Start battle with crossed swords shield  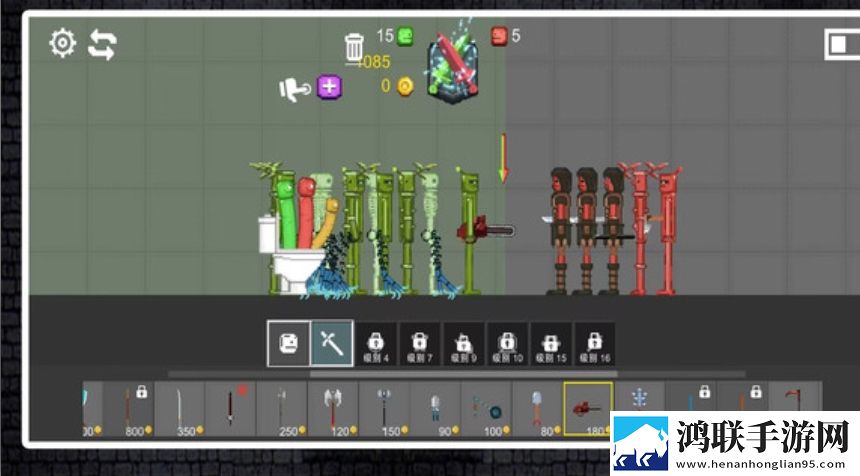453,69
